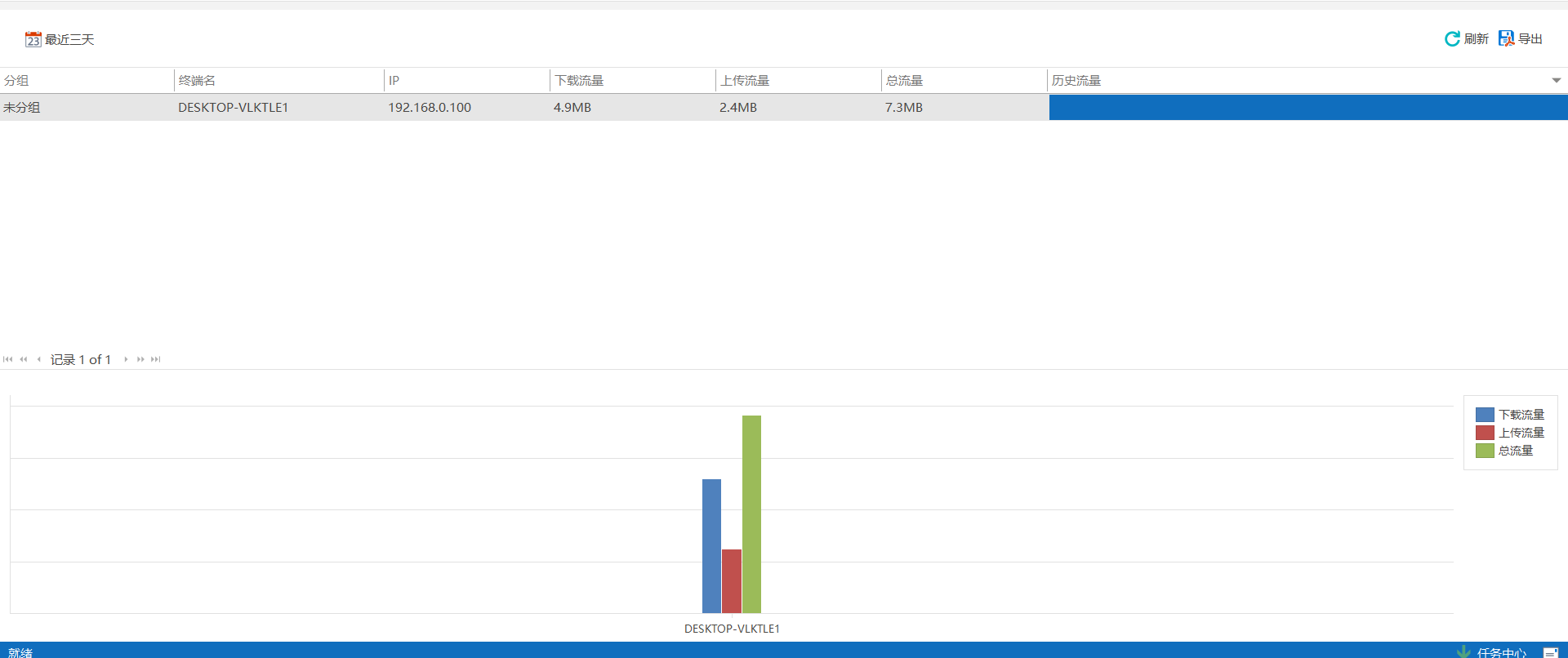Click the 终端名 column header
This screenshot has width=1568, height=658.
click(197, 80)
